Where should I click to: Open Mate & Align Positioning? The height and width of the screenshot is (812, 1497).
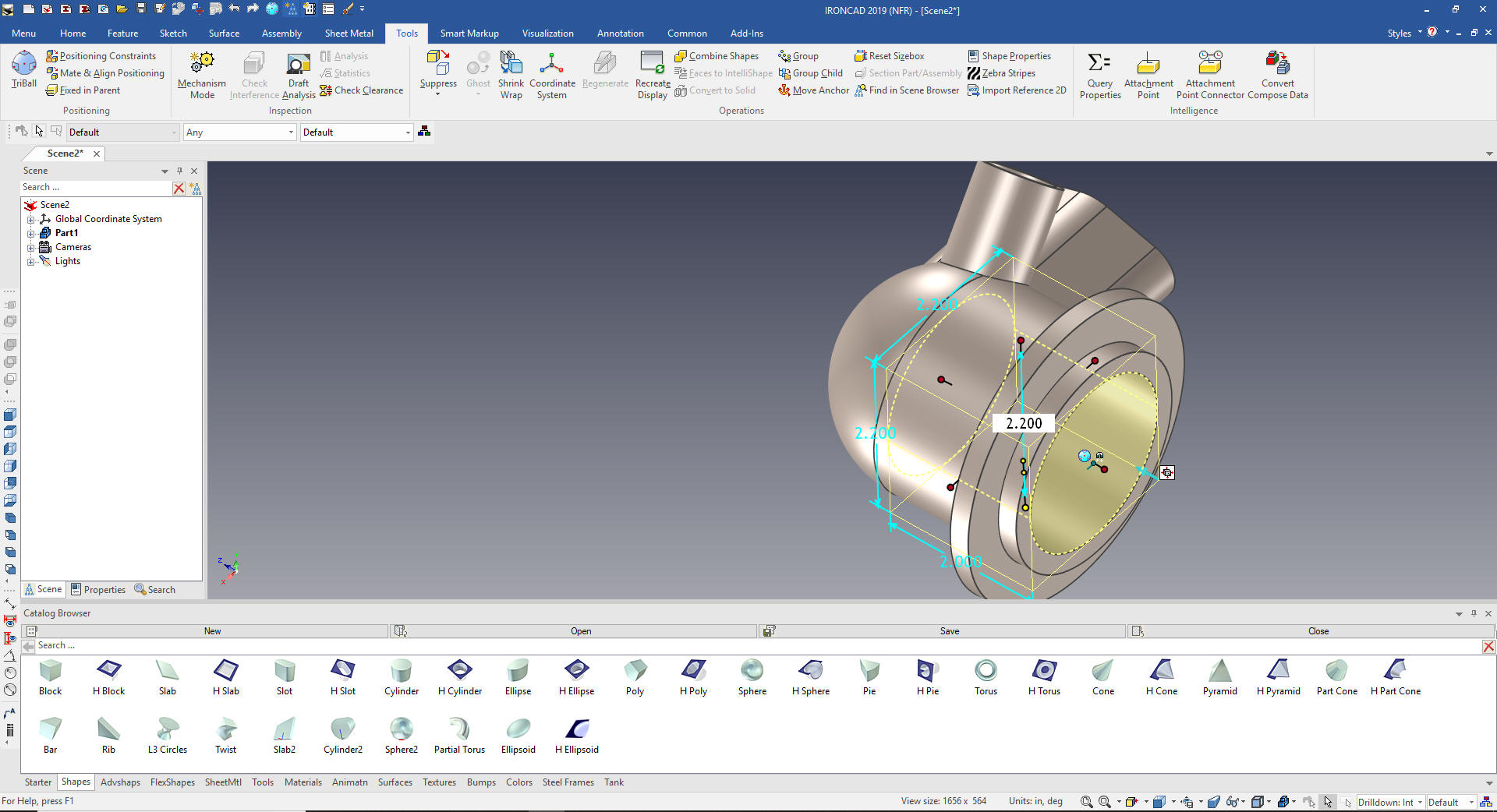point(105,73)
